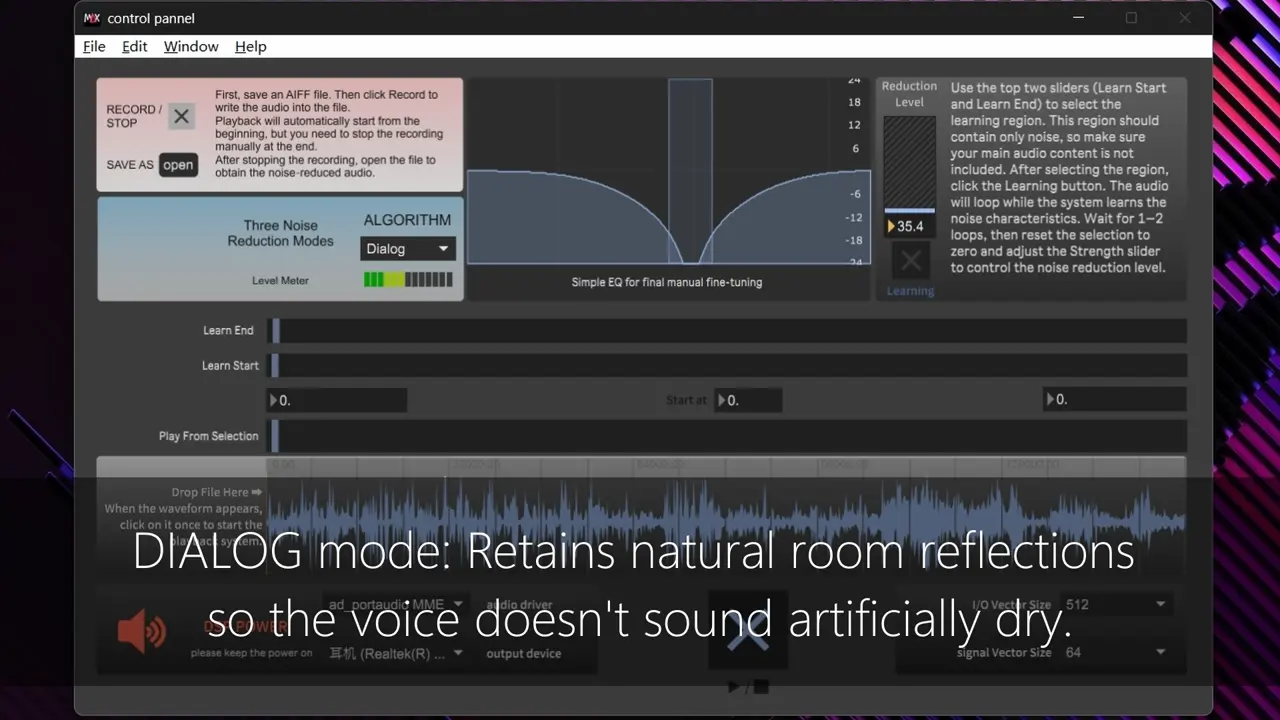Image resolution: width=1280 pixels, height=720 pixels.
Task: Open the Realtek output device dropdown
Action: click(398, 653)
